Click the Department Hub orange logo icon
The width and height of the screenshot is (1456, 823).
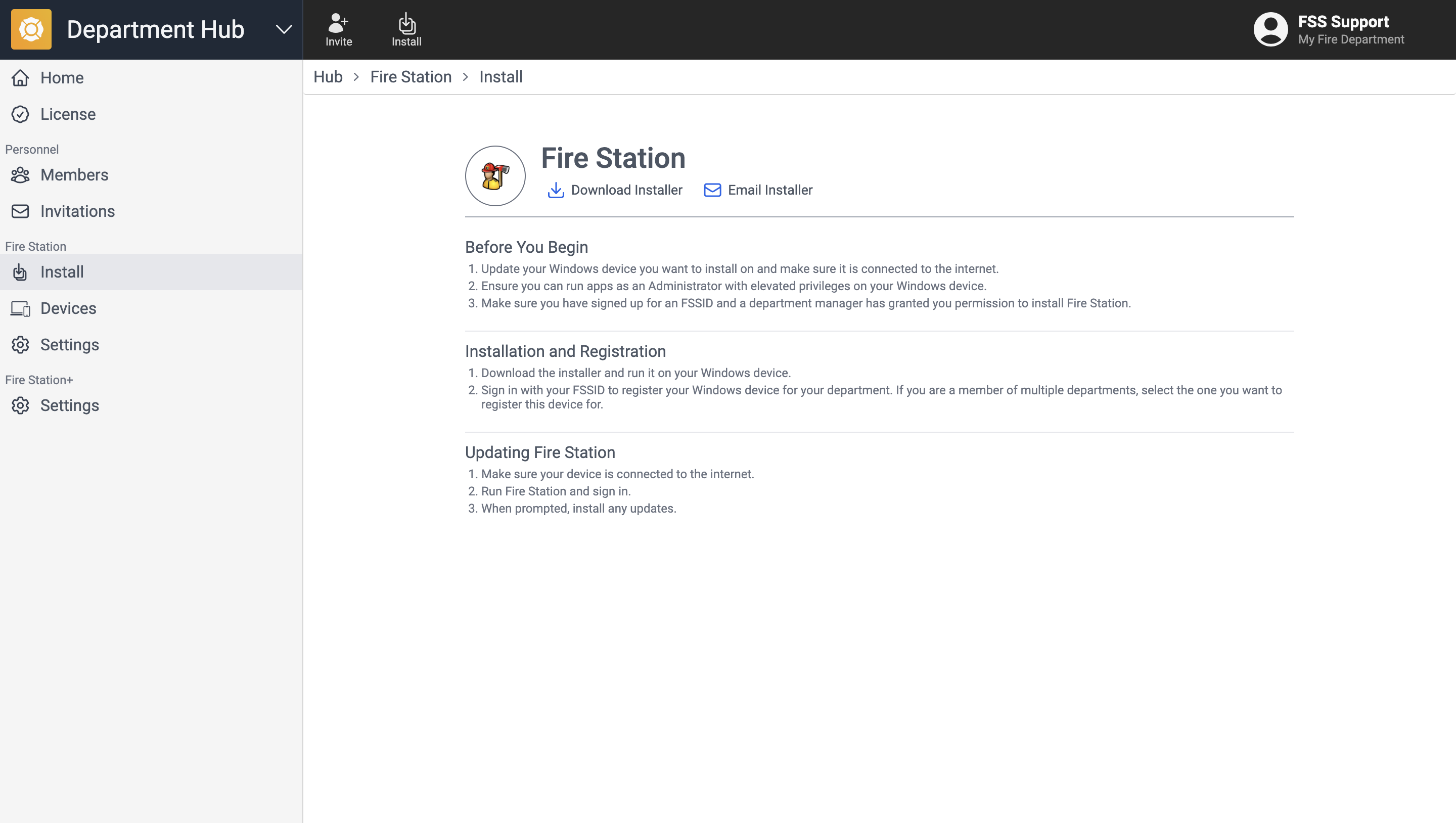pos(31,29)
